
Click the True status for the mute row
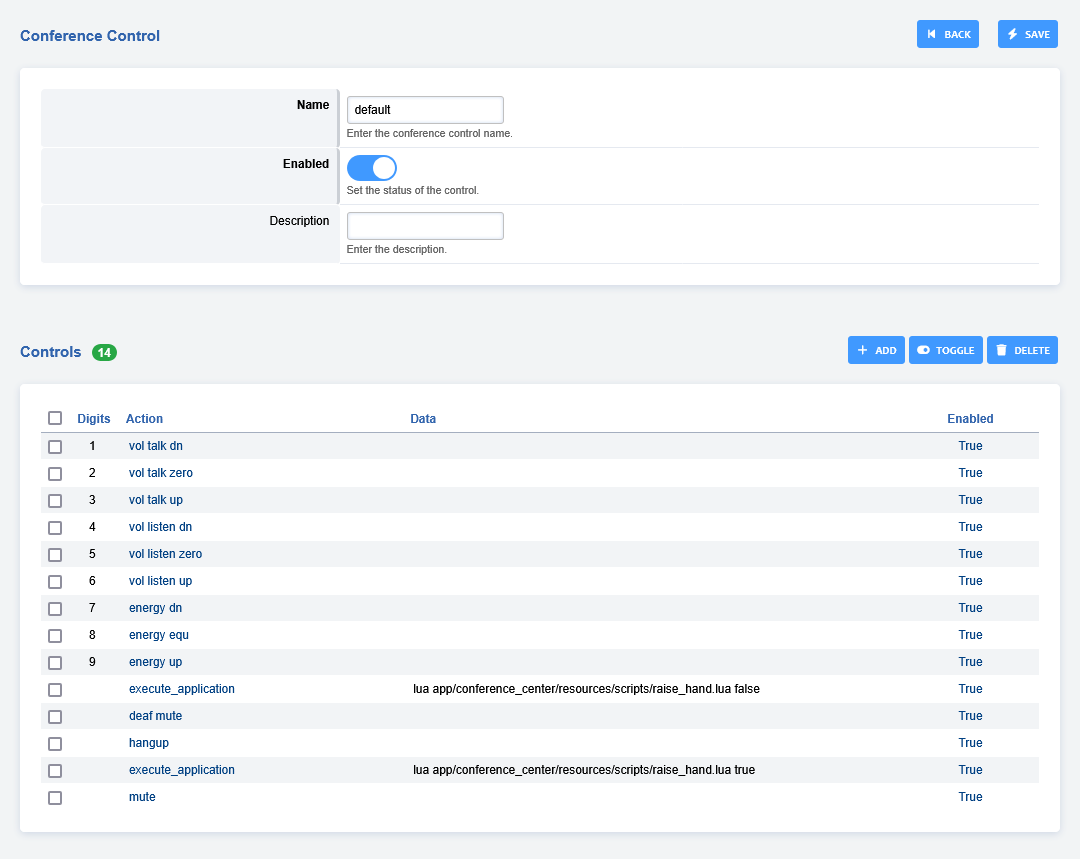(x=970, y=797)
